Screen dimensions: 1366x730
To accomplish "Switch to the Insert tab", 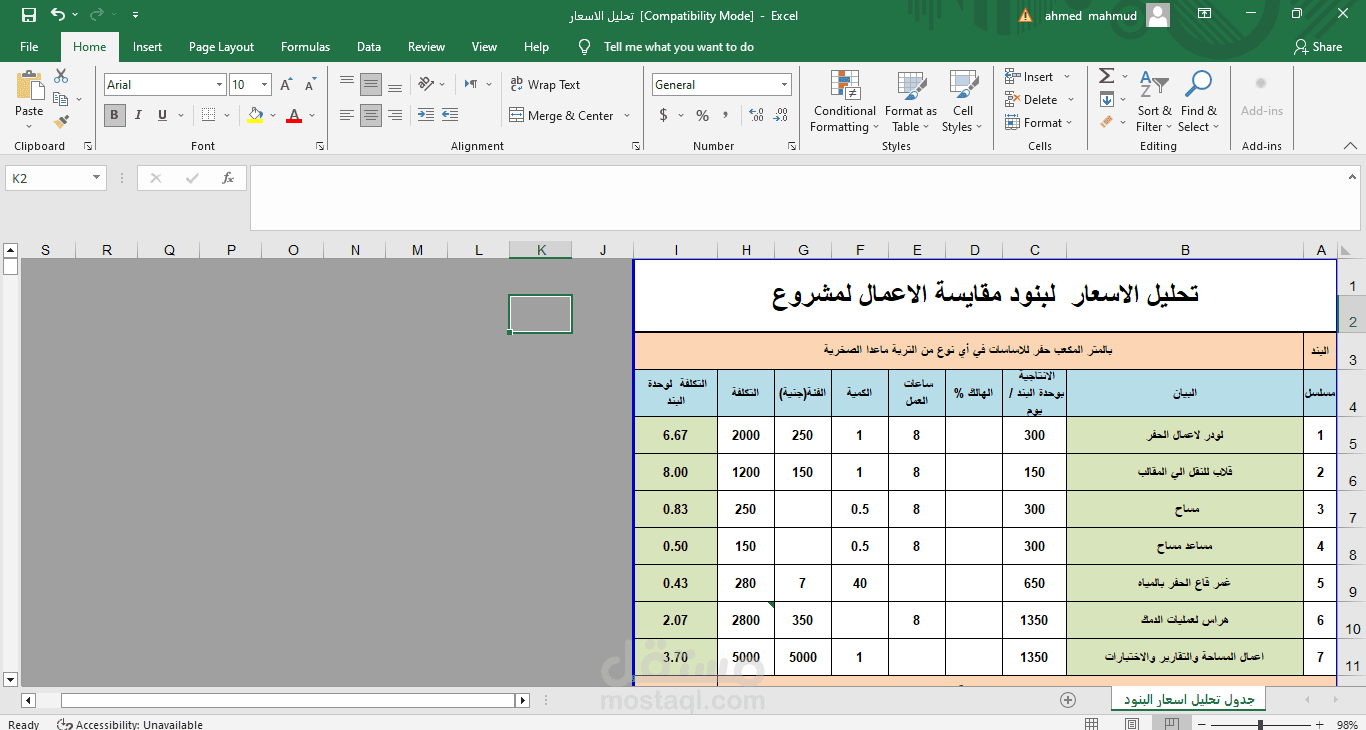I will 147,47.
